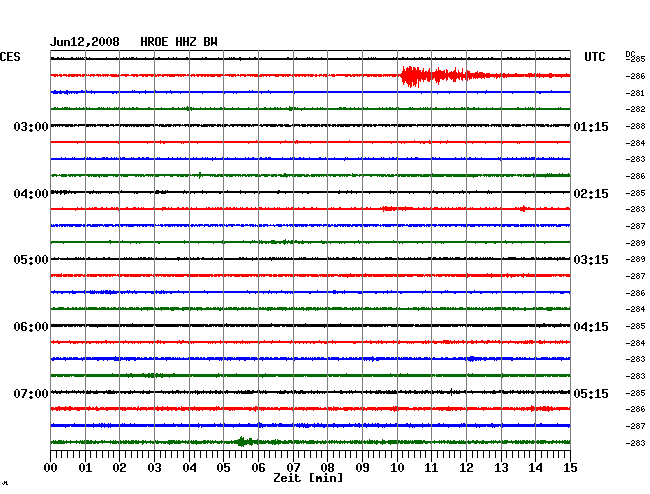The height and width of the screenshot is (494, 650).
Task: Select minute 11 on the time axis
Action: coord(431,467)
